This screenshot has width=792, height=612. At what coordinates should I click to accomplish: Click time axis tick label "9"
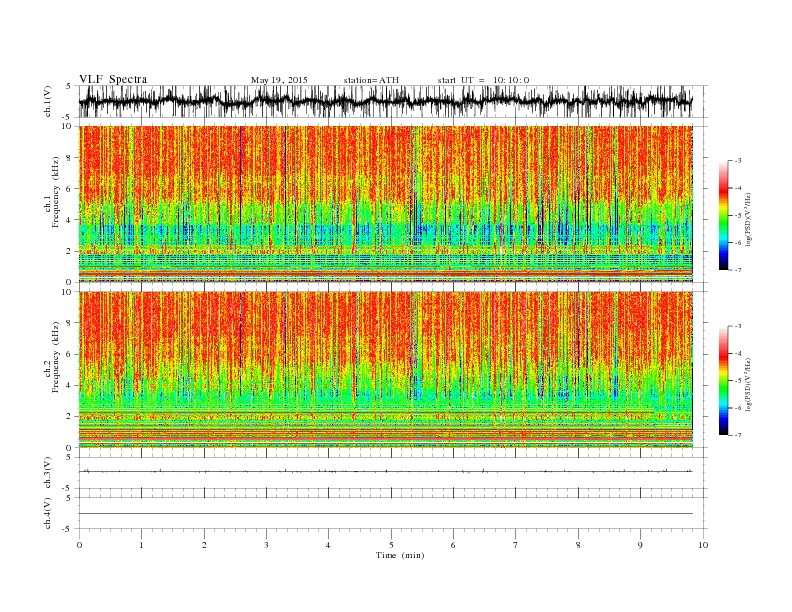(x=640, y=545)
